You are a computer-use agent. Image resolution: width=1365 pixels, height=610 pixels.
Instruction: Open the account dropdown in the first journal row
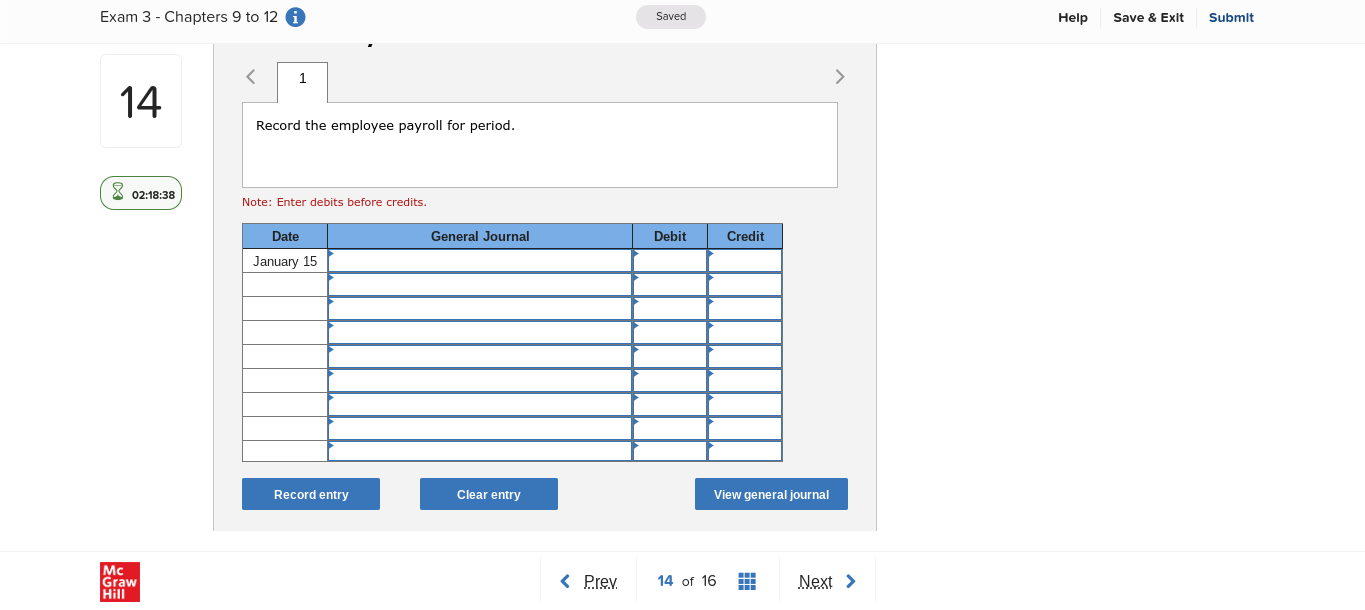pyautogui.click(x=479, y=261)
